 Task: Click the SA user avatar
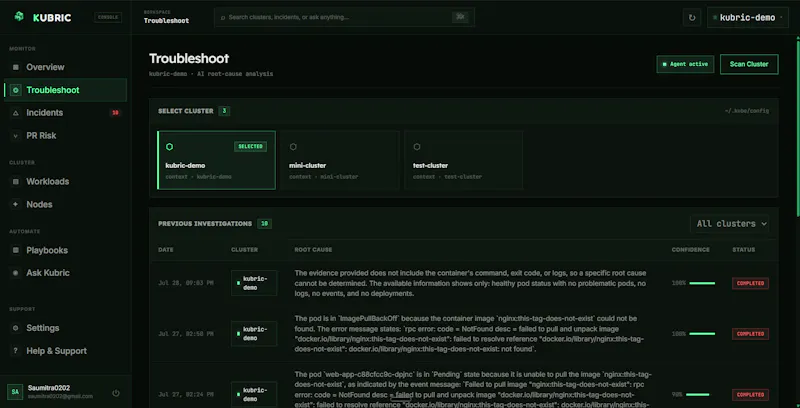(15, 392)
